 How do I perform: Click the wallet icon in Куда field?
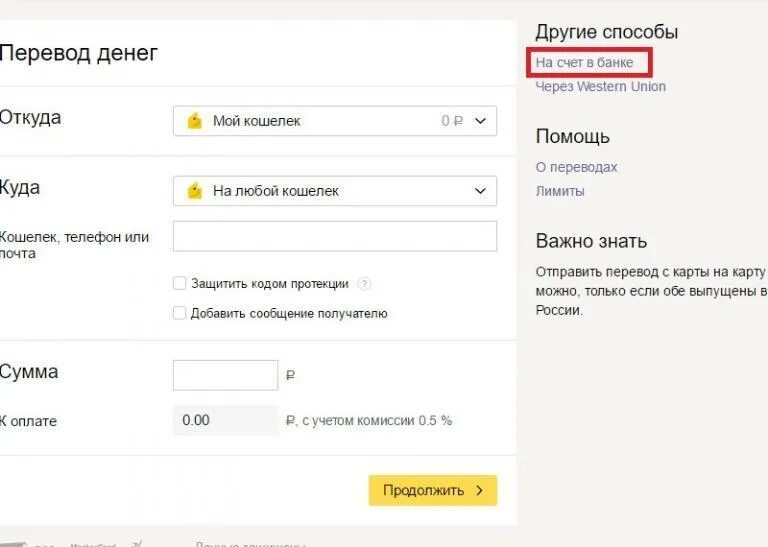pyautogui.click(x=194, y=190)
